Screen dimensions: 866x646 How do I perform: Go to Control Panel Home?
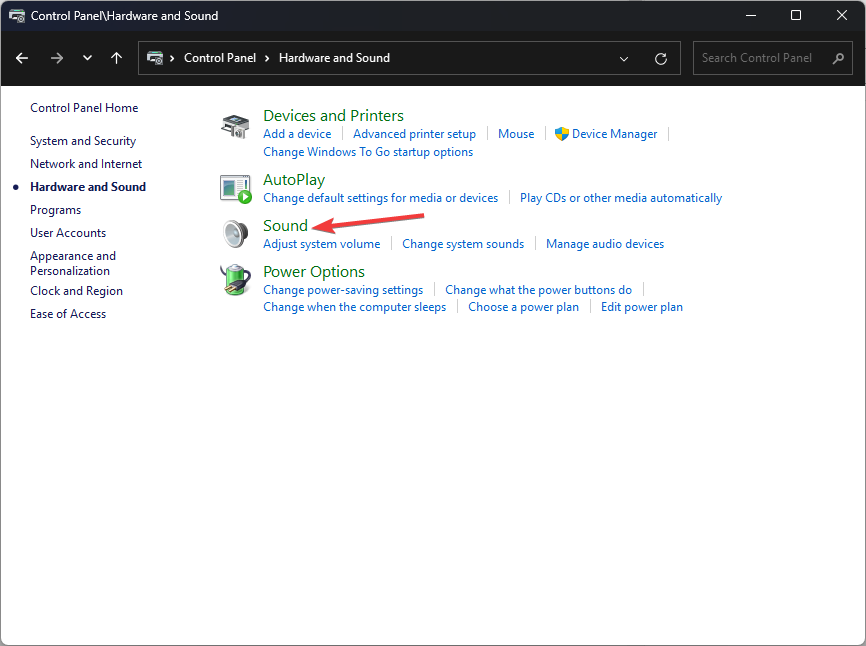84,108
